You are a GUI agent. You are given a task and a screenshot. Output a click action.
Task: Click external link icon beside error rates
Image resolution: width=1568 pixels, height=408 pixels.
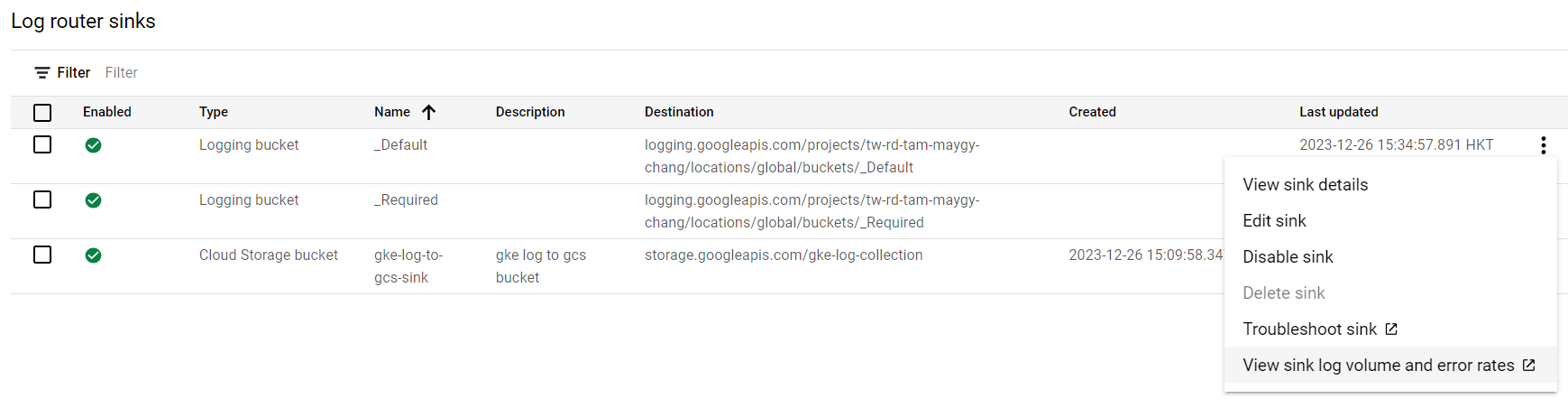[x=1528, y=366]
